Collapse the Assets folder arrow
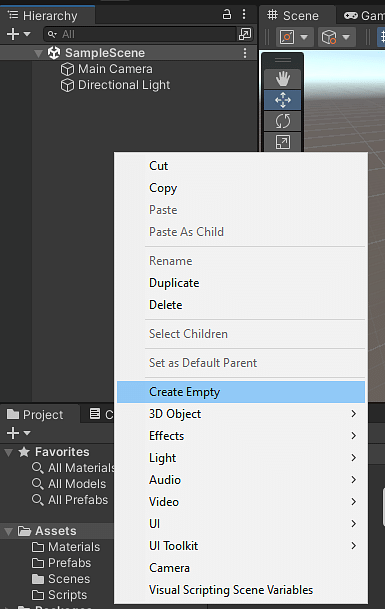This screenshot has height=609, width=385. tap(9, 531)
